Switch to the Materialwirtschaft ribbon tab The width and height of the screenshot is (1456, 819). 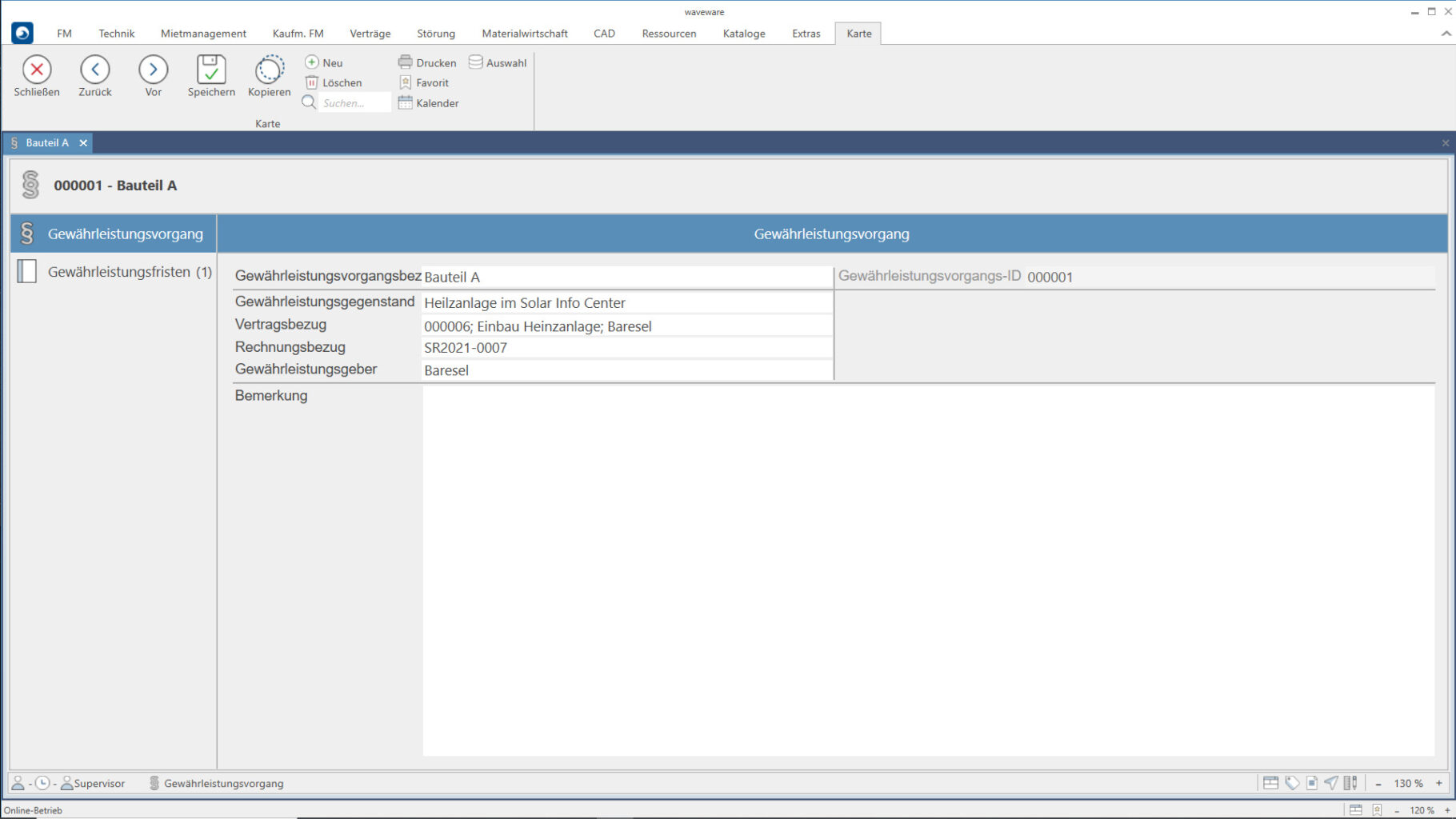click(524, 34)
